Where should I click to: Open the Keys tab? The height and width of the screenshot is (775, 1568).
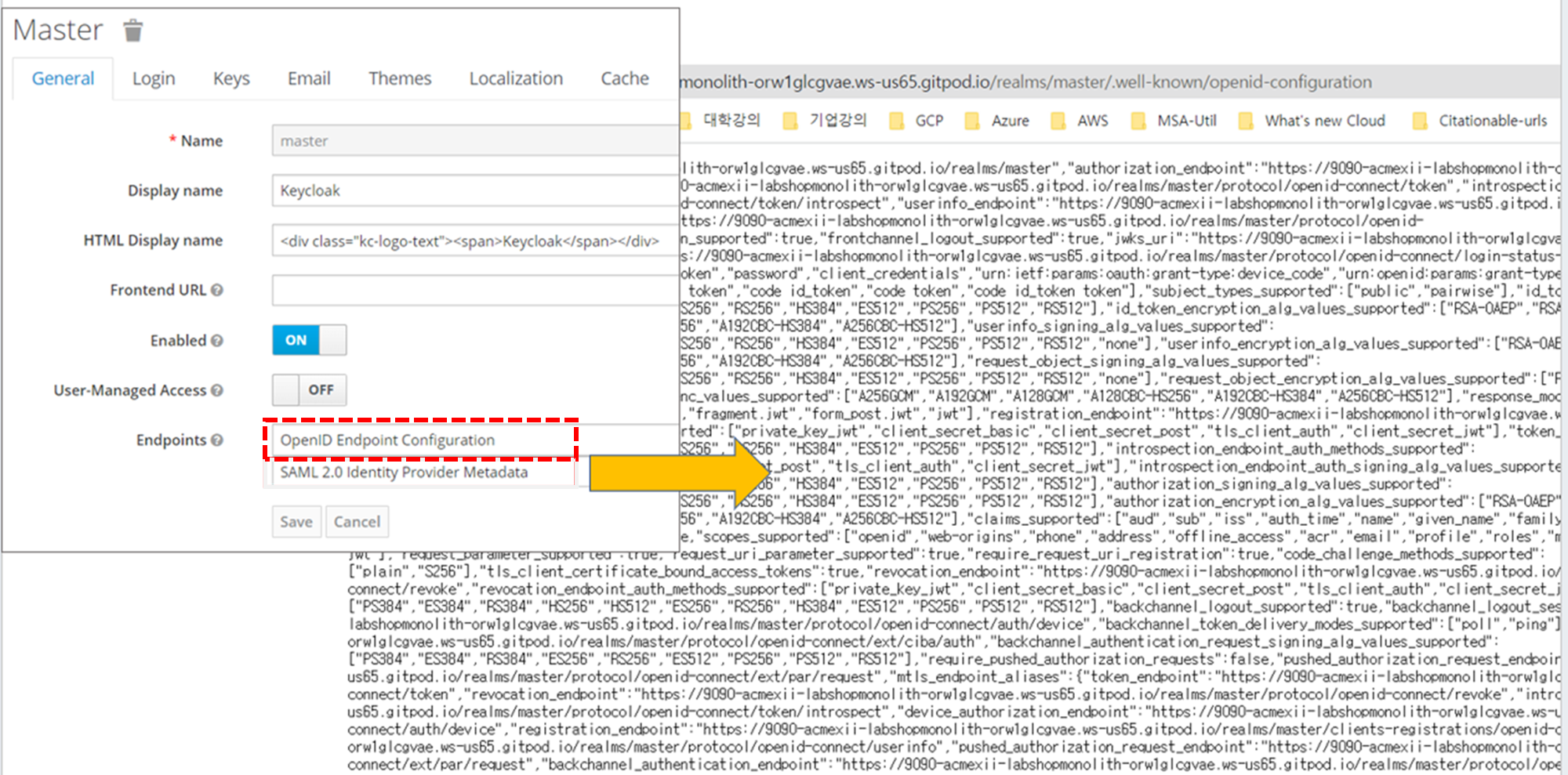tap(231, 78)
